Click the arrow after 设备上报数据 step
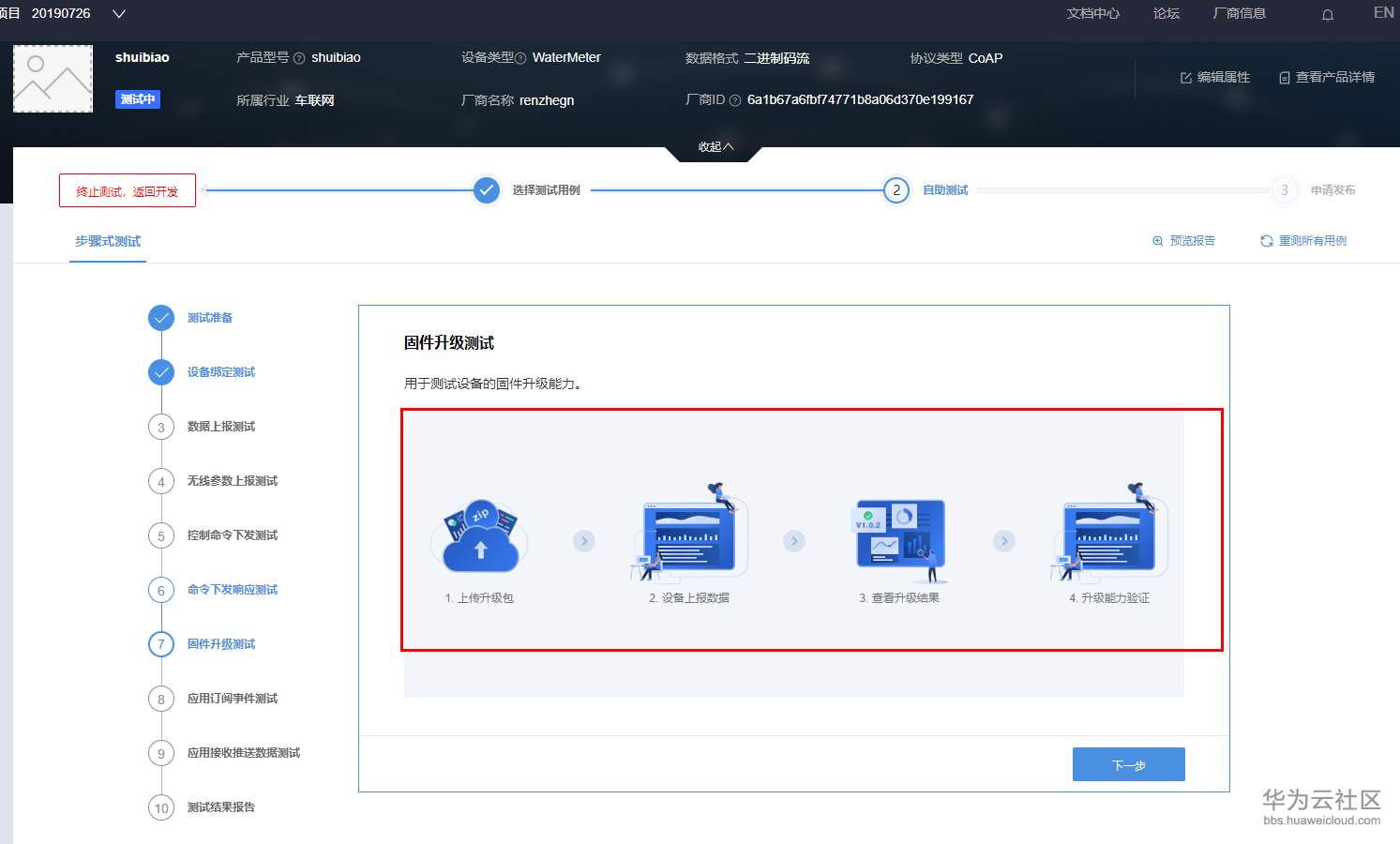 click(794, 541)
